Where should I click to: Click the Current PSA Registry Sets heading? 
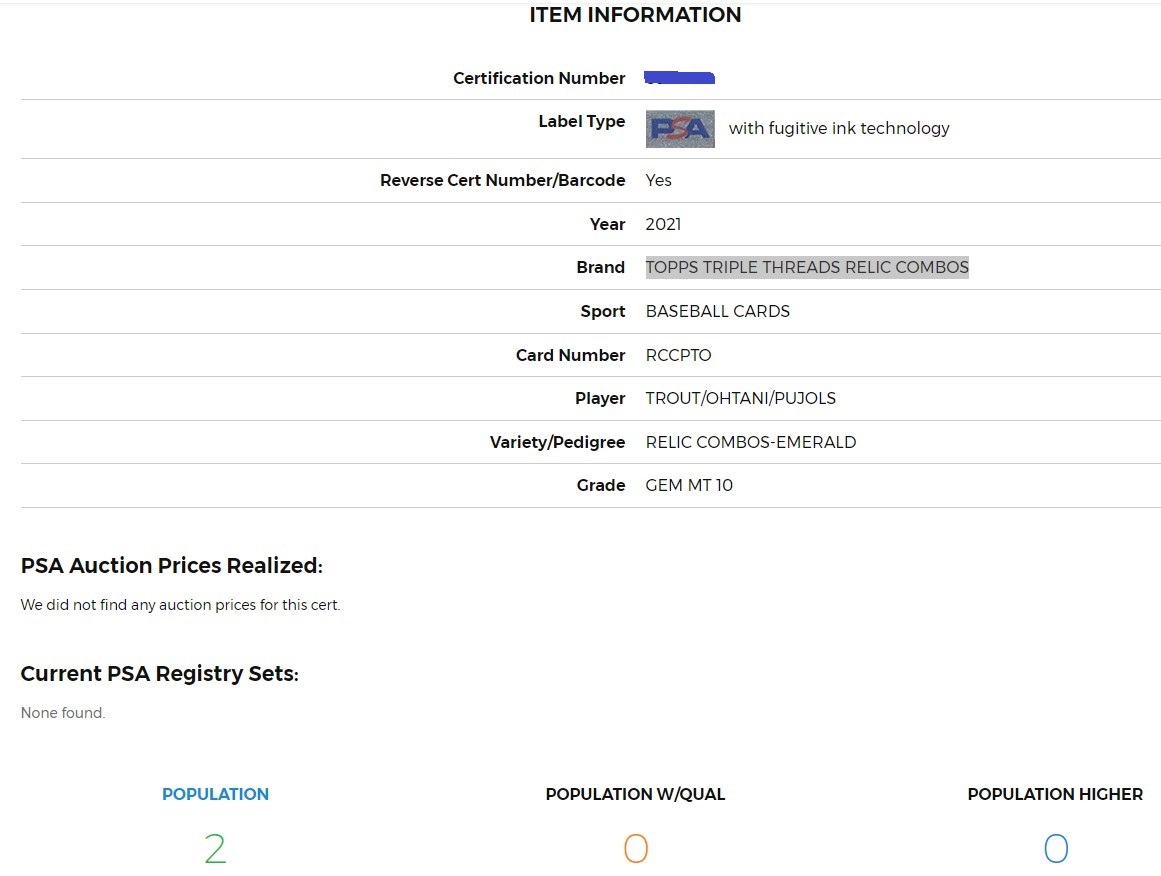click(x=159, y=674)
